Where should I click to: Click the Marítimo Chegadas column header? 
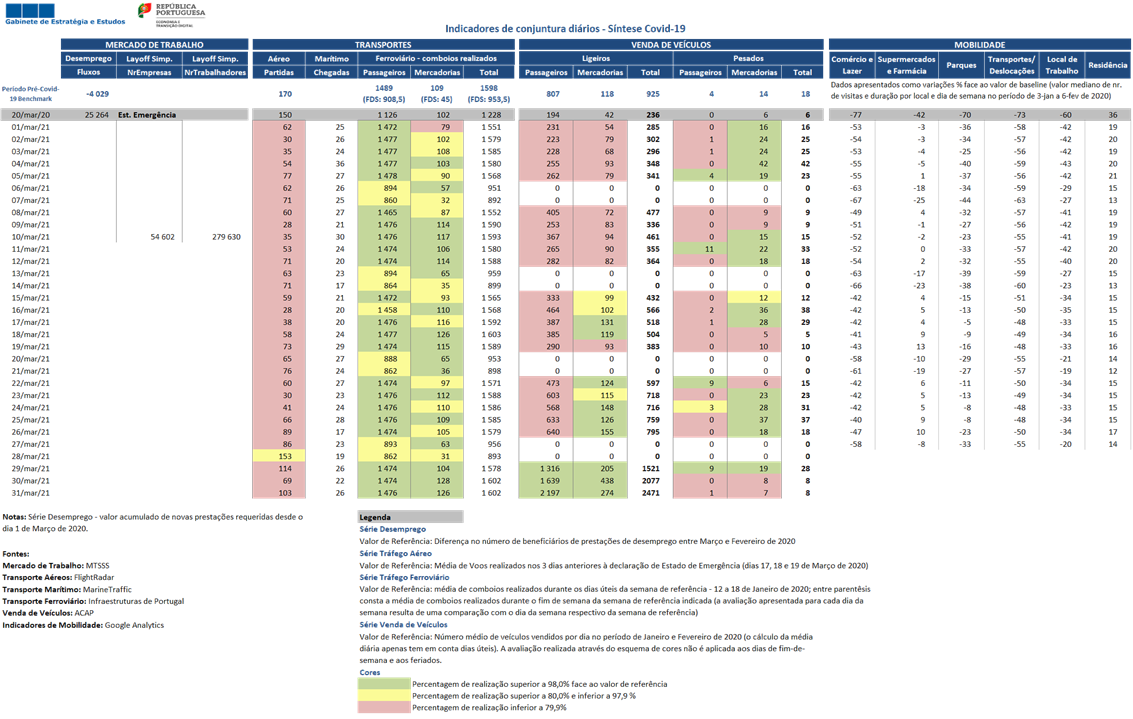tap(331, 65)
